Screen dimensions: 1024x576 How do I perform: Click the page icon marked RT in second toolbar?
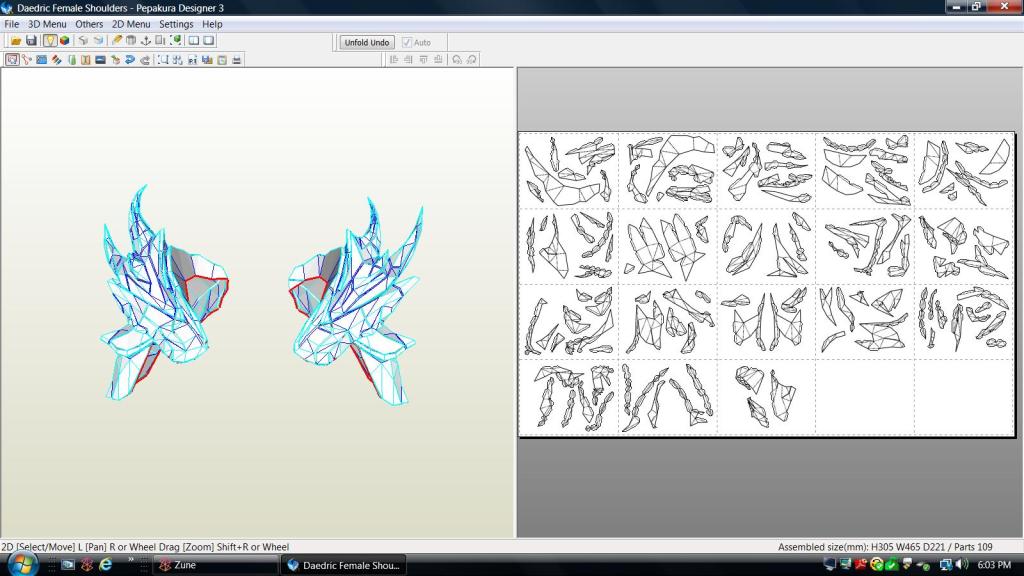[192, 59]
